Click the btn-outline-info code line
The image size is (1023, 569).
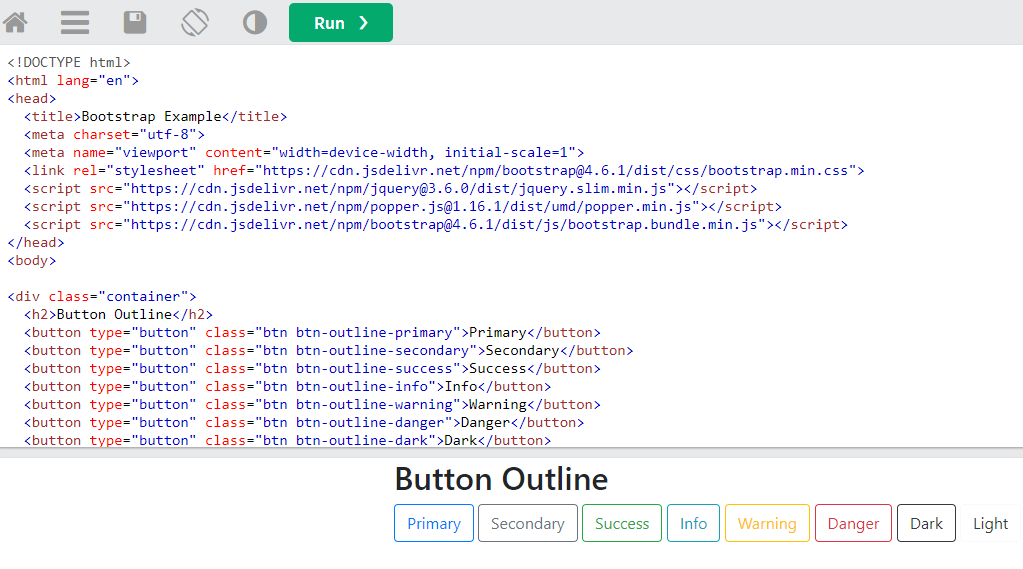287,386
